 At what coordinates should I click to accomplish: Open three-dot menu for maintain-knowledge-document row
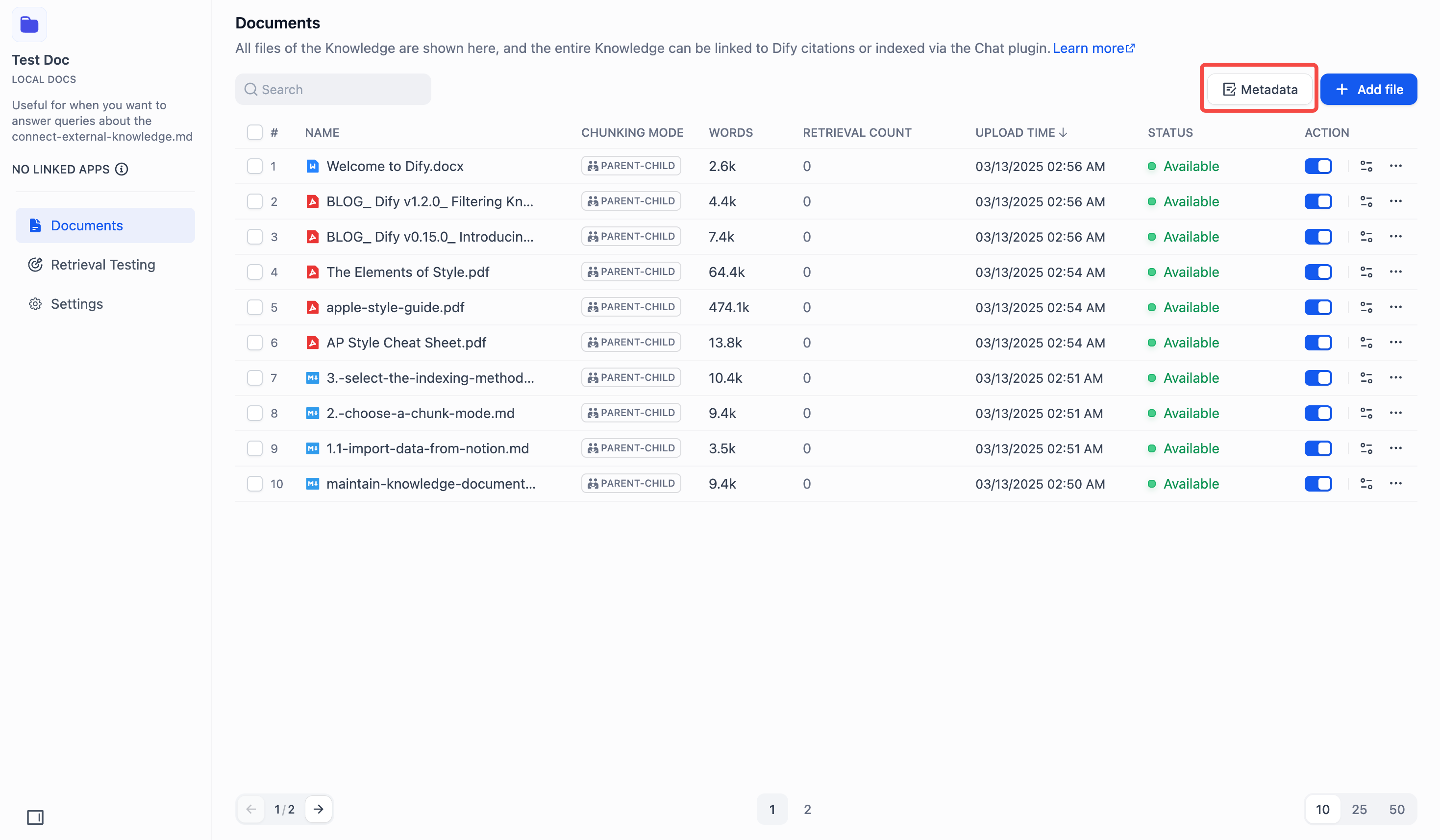(1395, 483)
